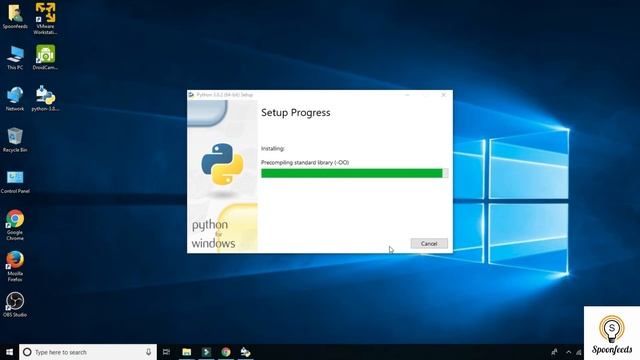The width and height of the screenshot is (640, 360).
Task: Click the "Precompiling standard library" status text
Action: click(x=305, y=162)
